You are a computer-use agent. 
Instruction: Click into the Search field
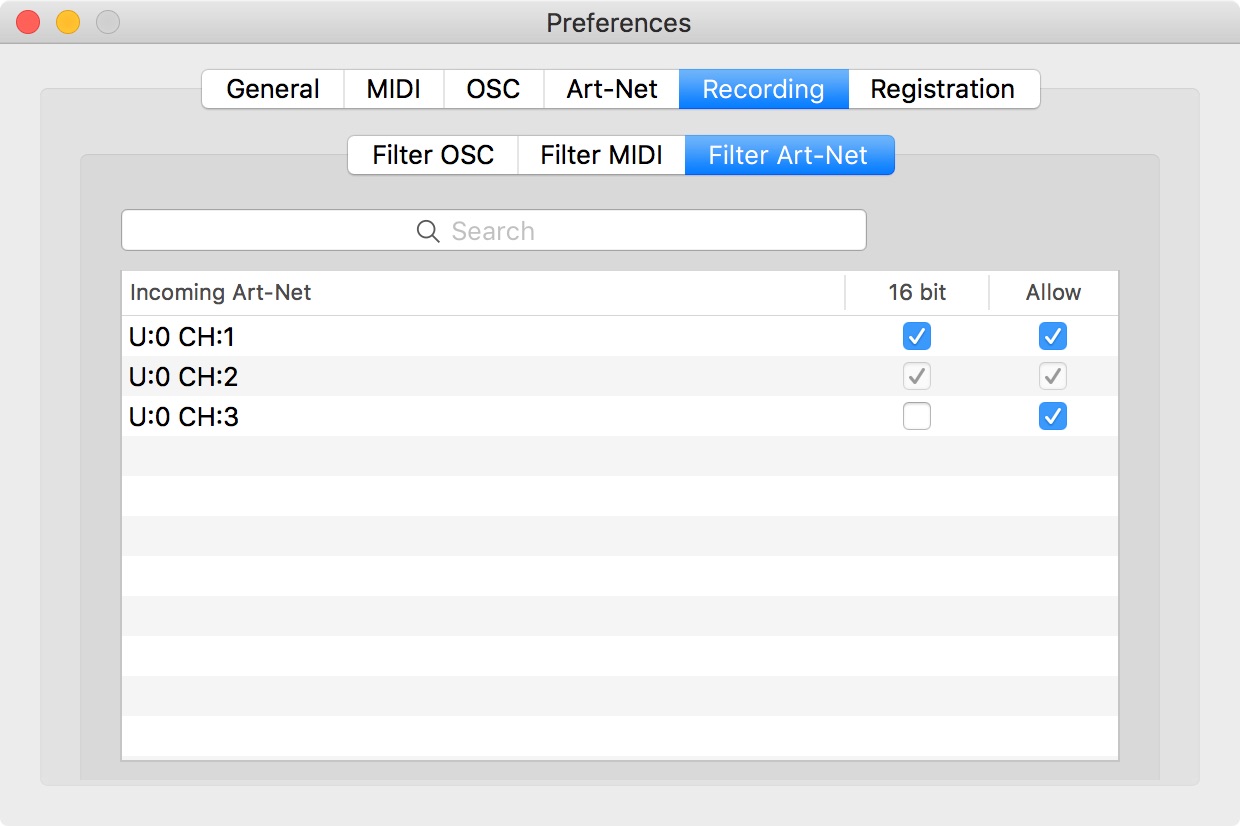coord(494,230)
